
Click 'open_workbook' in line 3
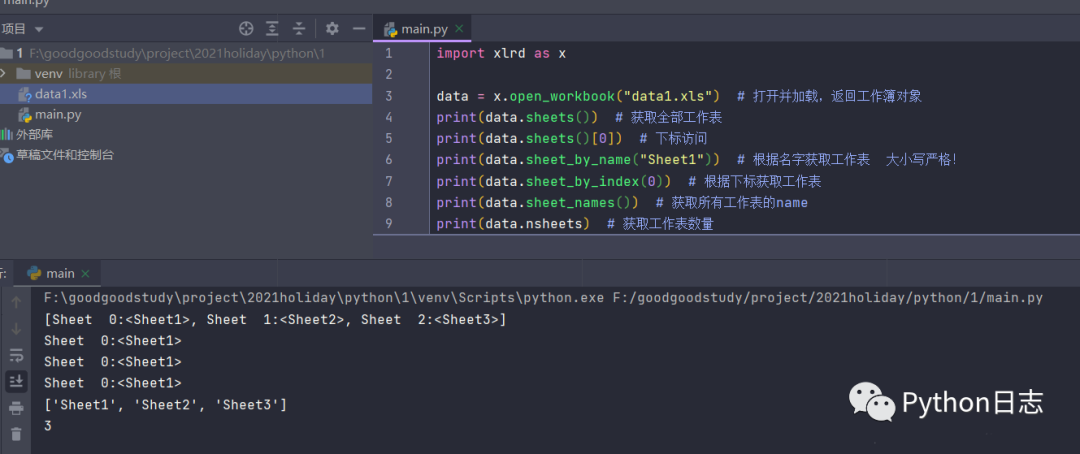coord(561,96)
